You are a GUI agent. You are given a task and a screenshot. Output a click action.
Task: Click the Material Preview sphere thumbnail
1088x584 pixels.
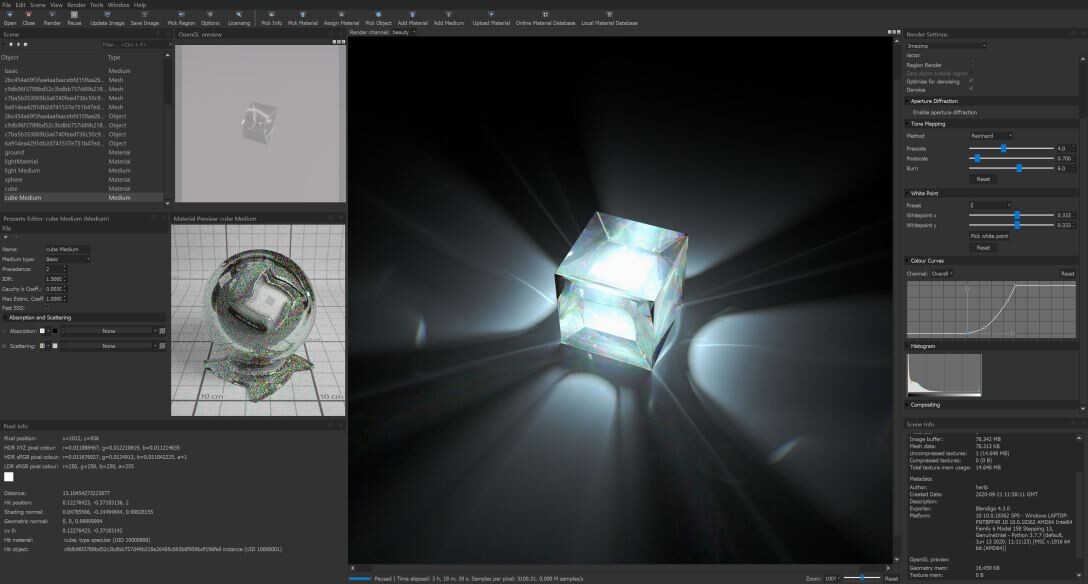click(258, 320)
